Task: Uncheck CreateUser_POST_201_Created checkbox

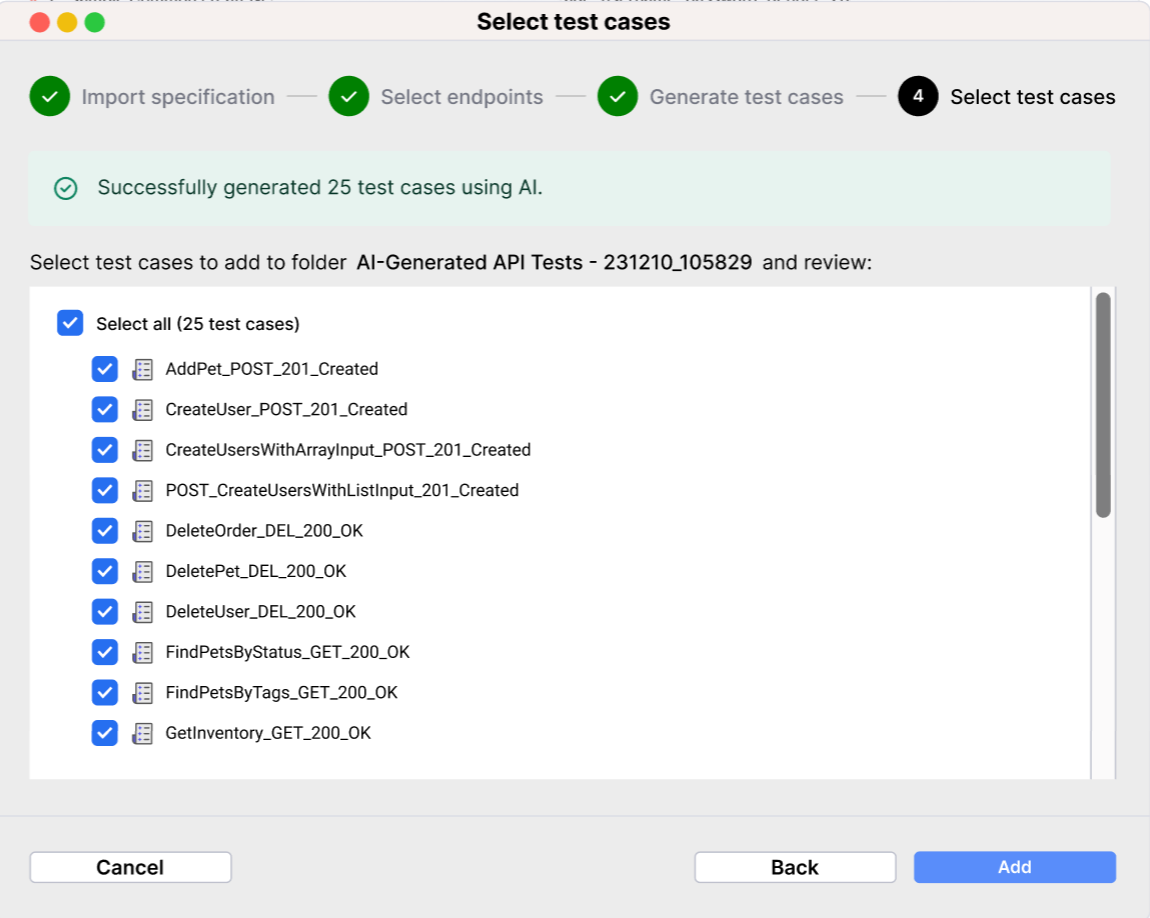Action: tap(105, 409)
